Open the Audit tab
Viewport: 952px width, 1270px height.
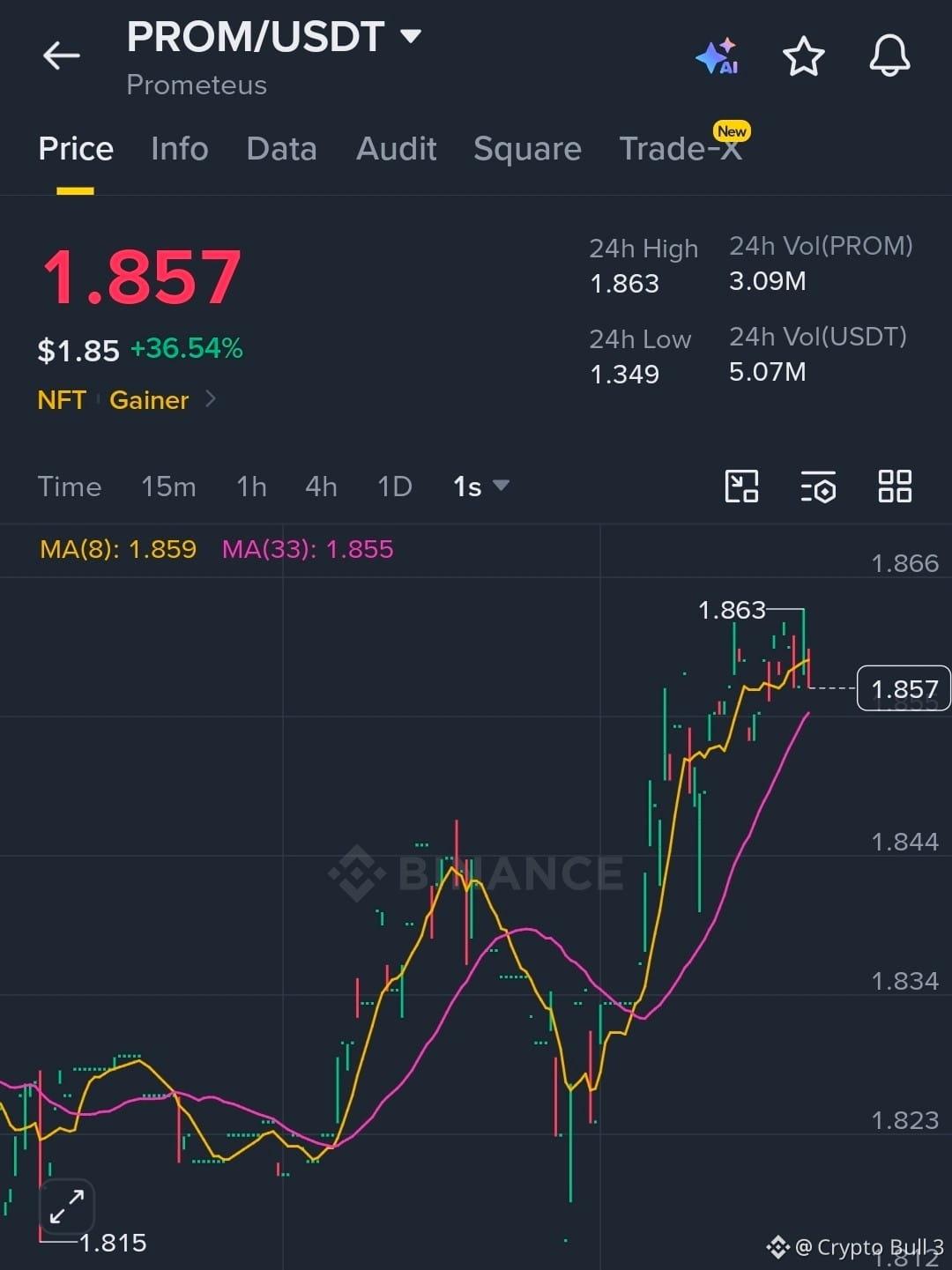397,148
